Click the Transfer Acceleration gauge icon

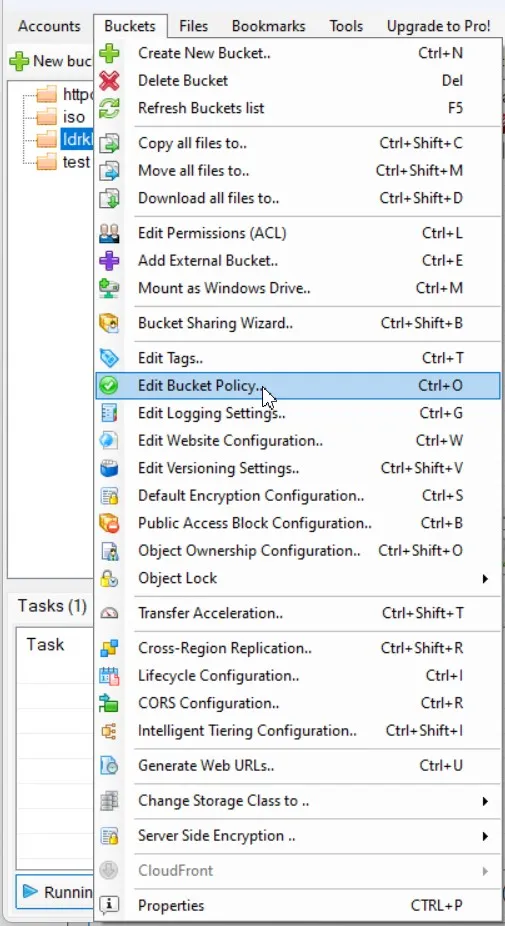[109, 613]
